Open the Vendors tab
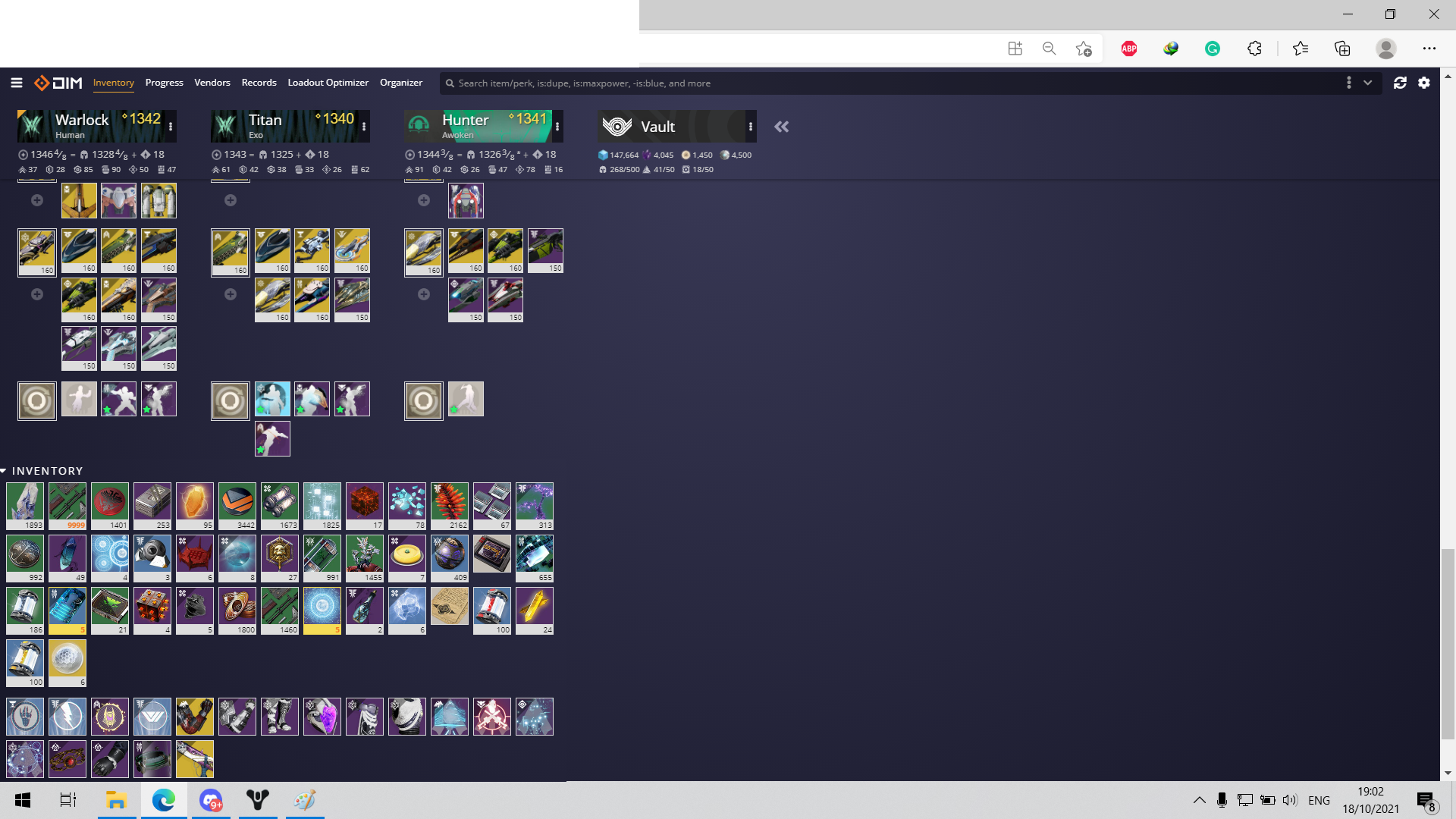The height and width of the screenshot is (819, 1456). 212,83
